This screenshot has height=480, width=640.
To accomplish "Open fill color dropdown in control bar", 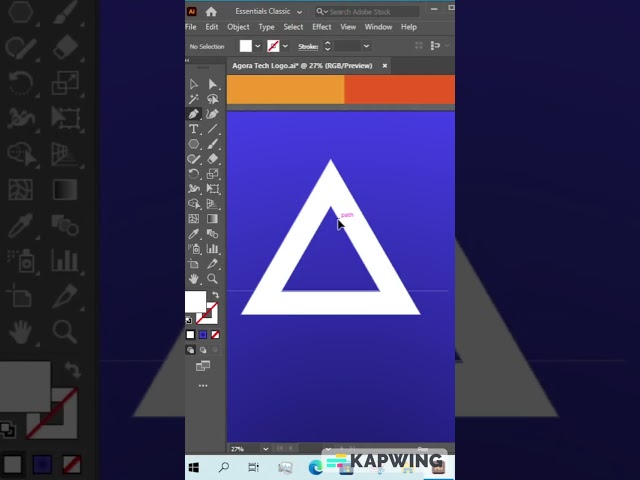I will pyautogui.click(x=258, y=46).
